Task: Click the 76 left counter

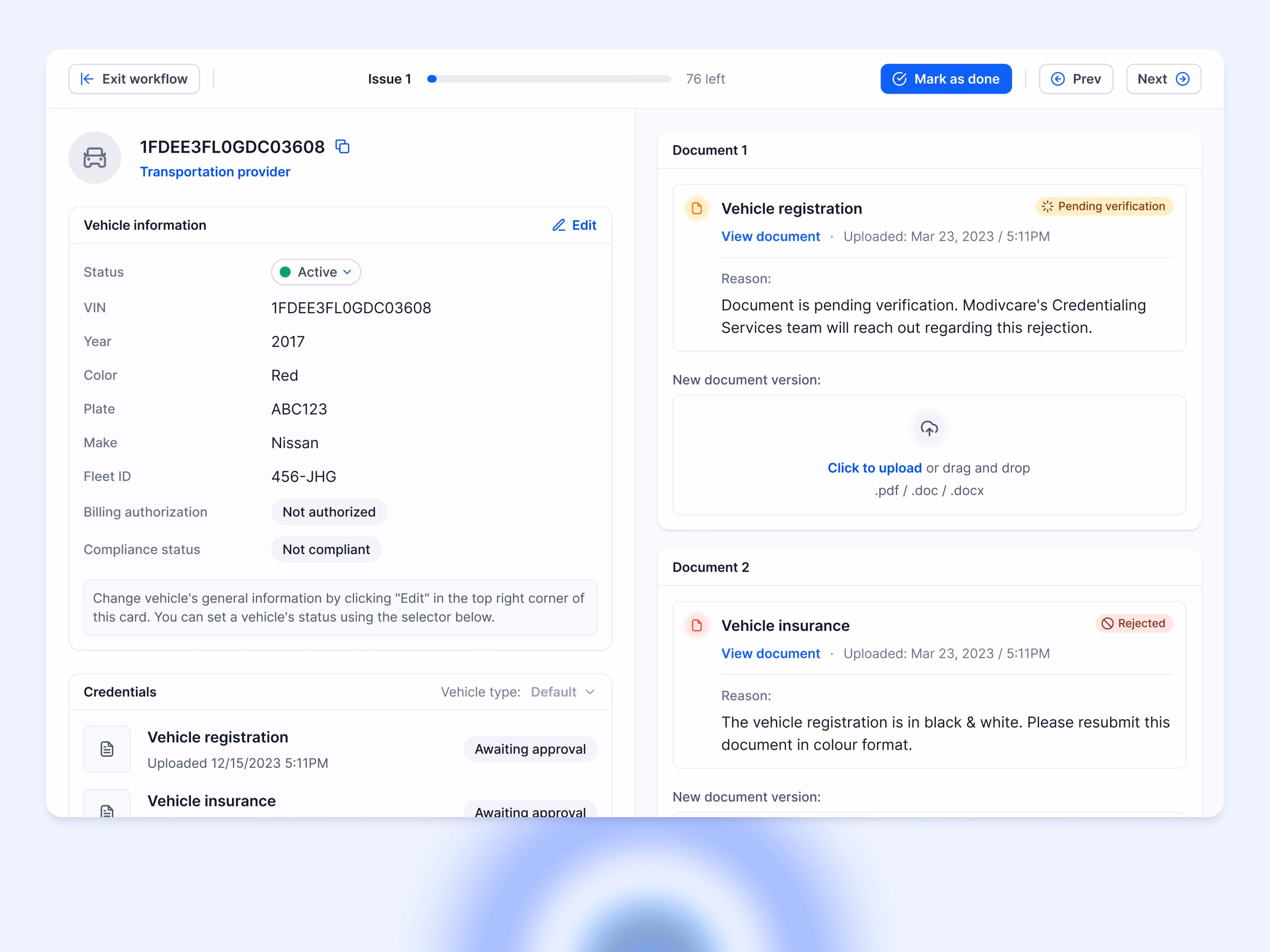Action: 705,79
